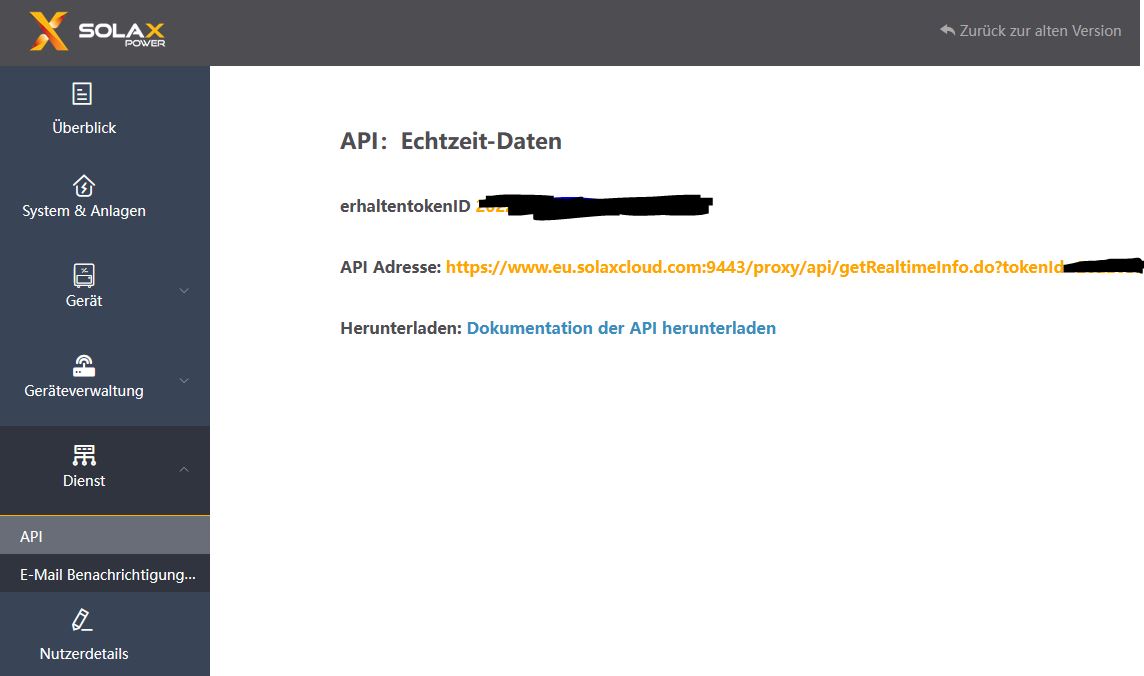
Task: Click Zurück zur alten Version text
Action: pyautogui.click(x=1040, y=31)
